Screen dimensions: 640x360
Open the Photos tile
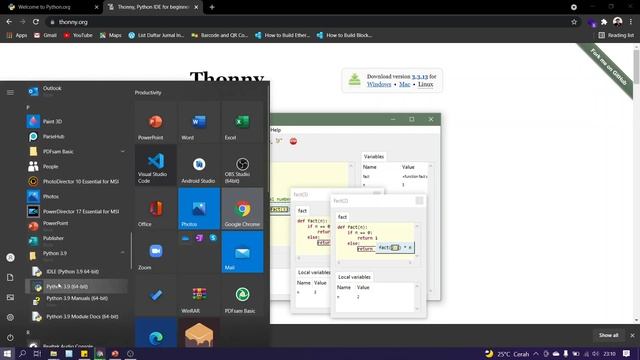coord(199,209)
